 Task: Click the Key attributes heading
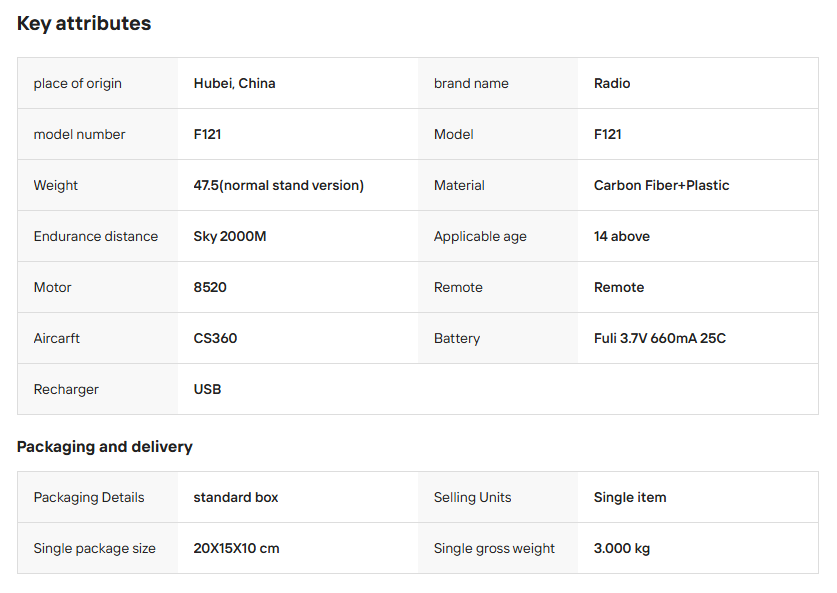click(84, 23)
